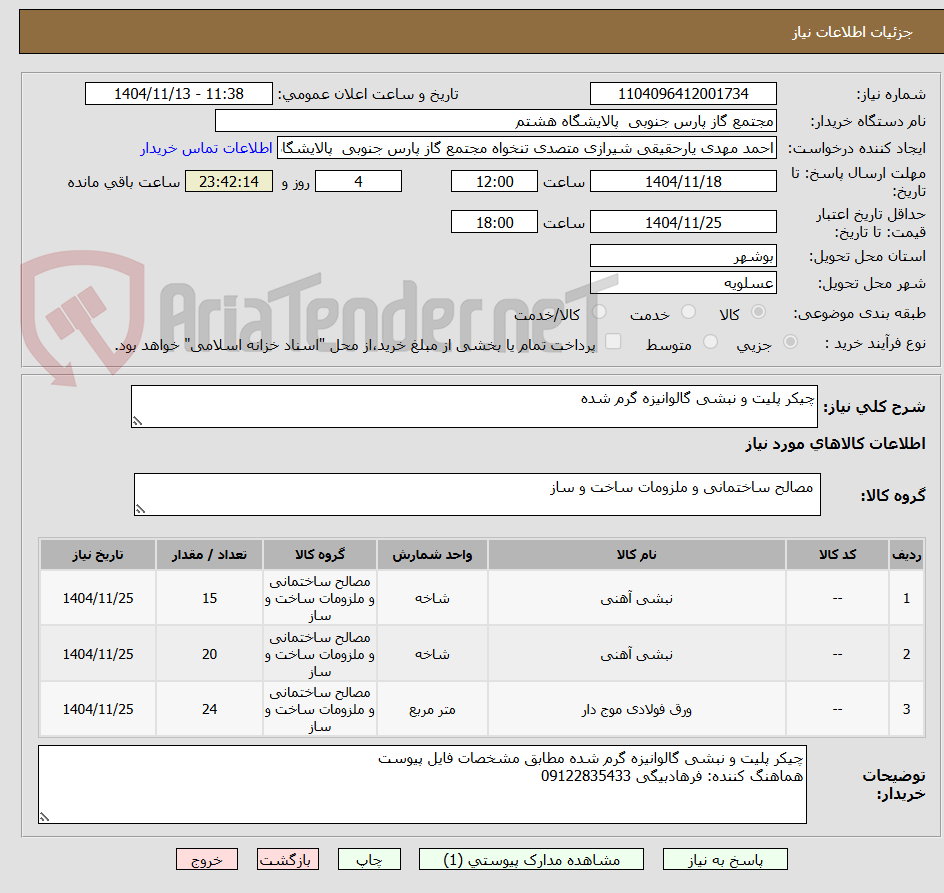Click the countdown timer 23:42:14

pos(229,181)
